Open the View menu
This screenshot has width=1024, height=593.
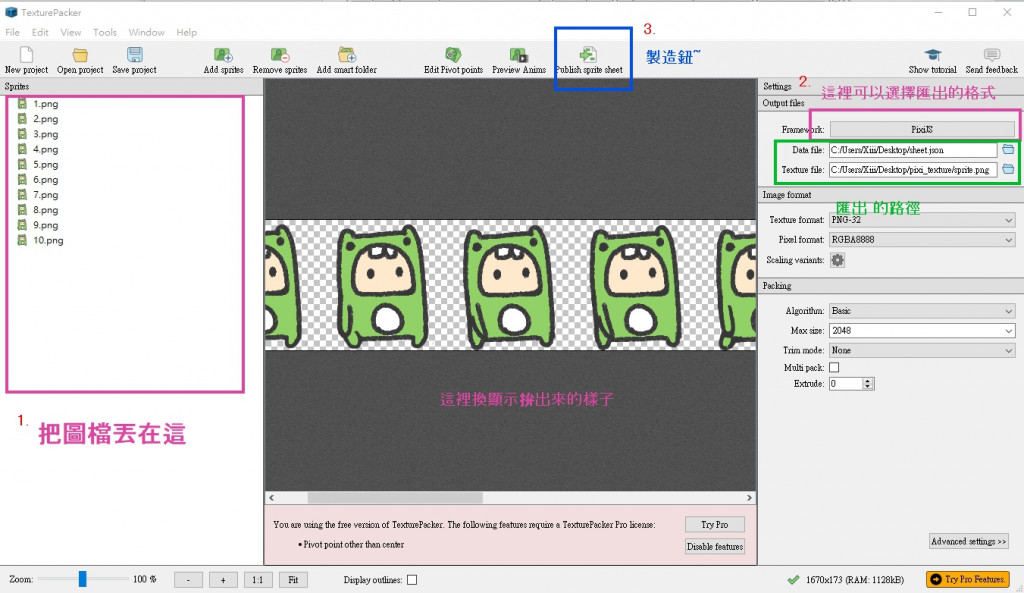(x=71, y=32)
